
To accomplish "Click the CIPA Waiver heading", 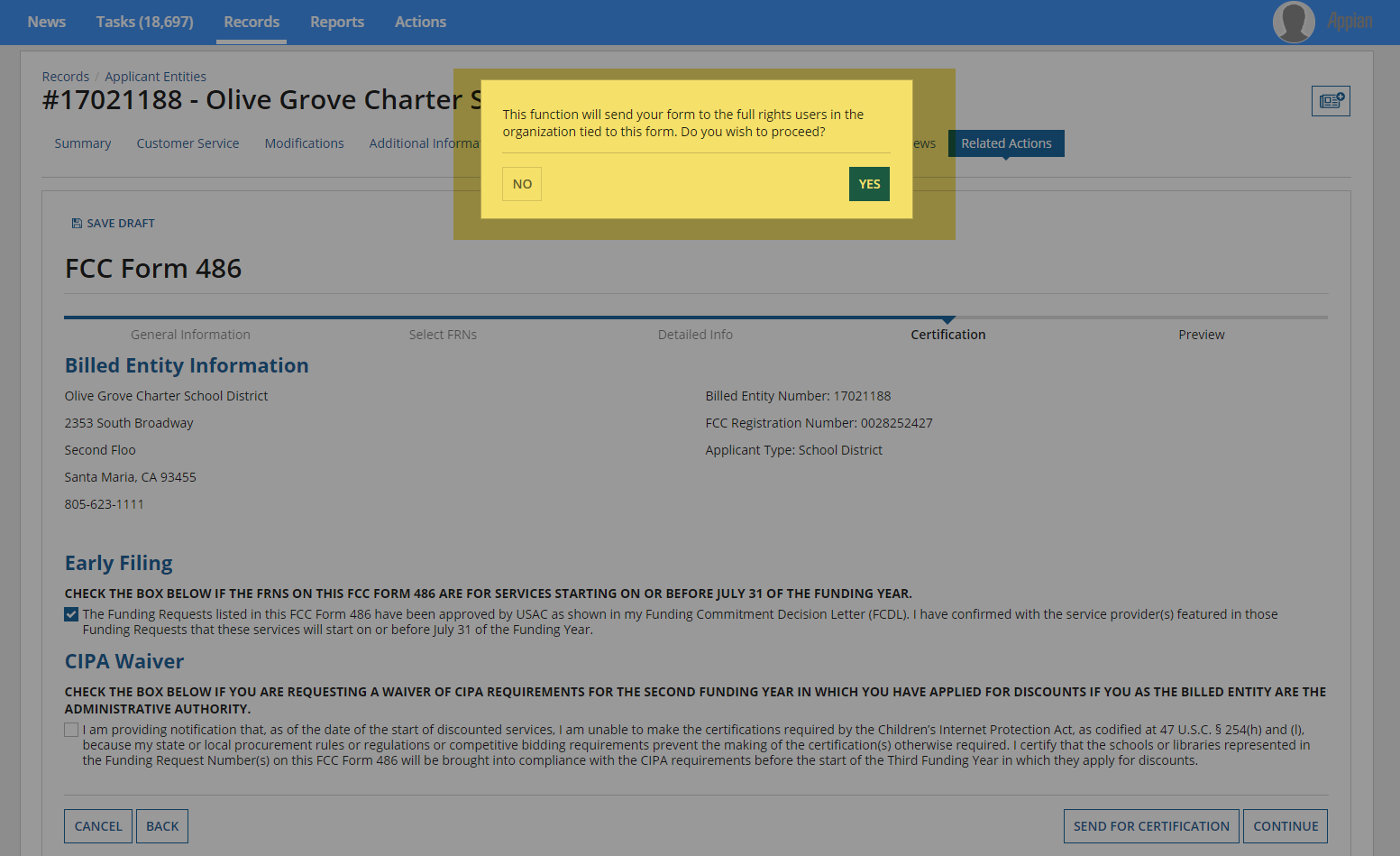I will [x=124, y=661].
